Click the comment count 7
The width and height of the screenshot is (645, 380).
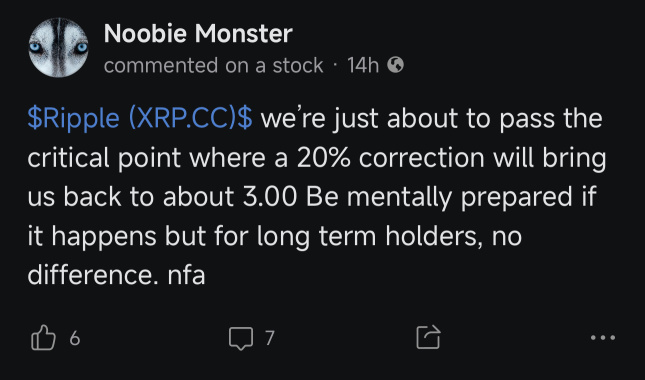tap(269, 338)
